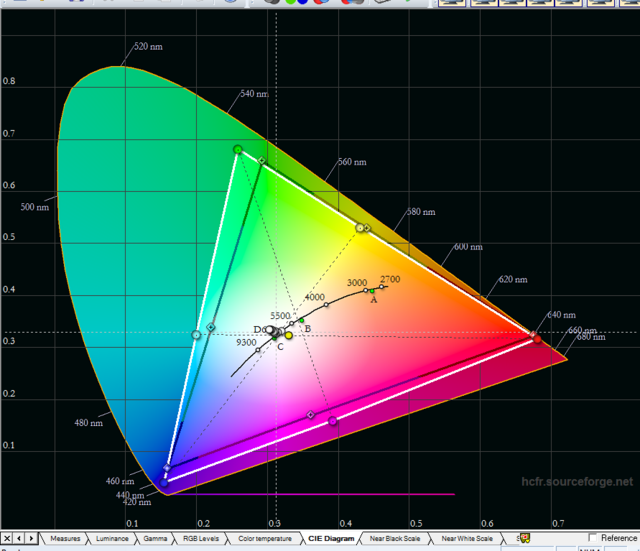The width and height of the screenshot is (640, 551).
Task: Switch to the RGB Levels tab
Action: tap(201, 538)
